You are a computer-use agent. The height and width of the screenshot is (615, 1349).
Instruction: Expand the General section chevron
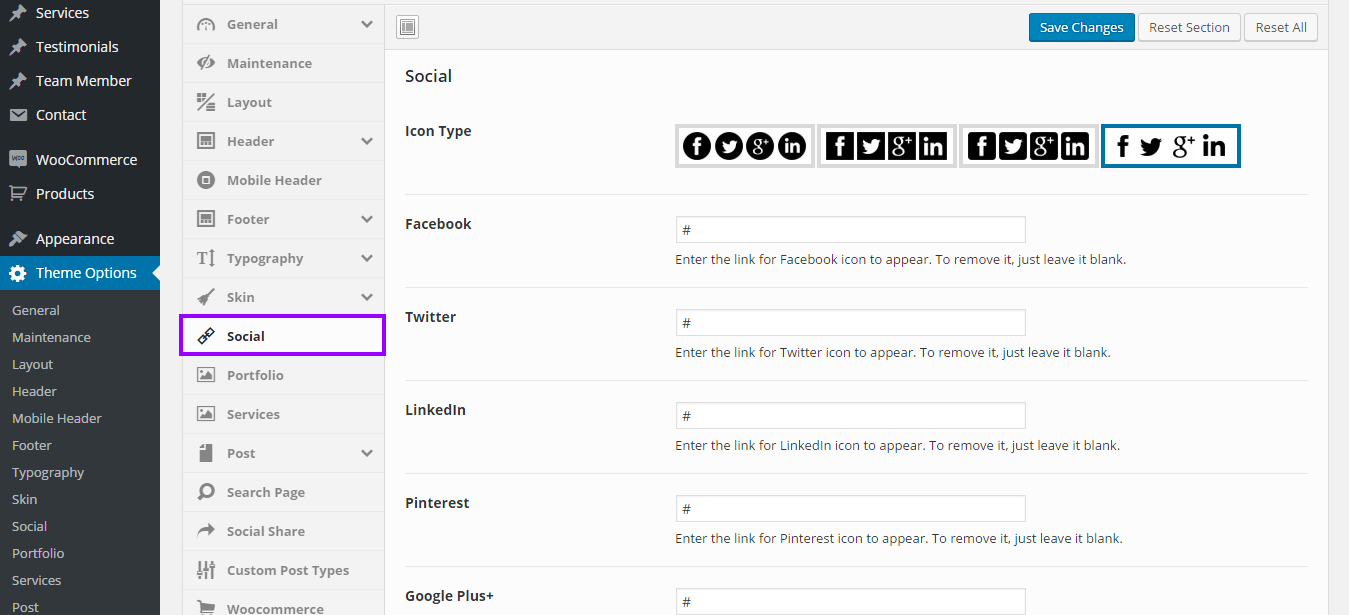point(367,24)
